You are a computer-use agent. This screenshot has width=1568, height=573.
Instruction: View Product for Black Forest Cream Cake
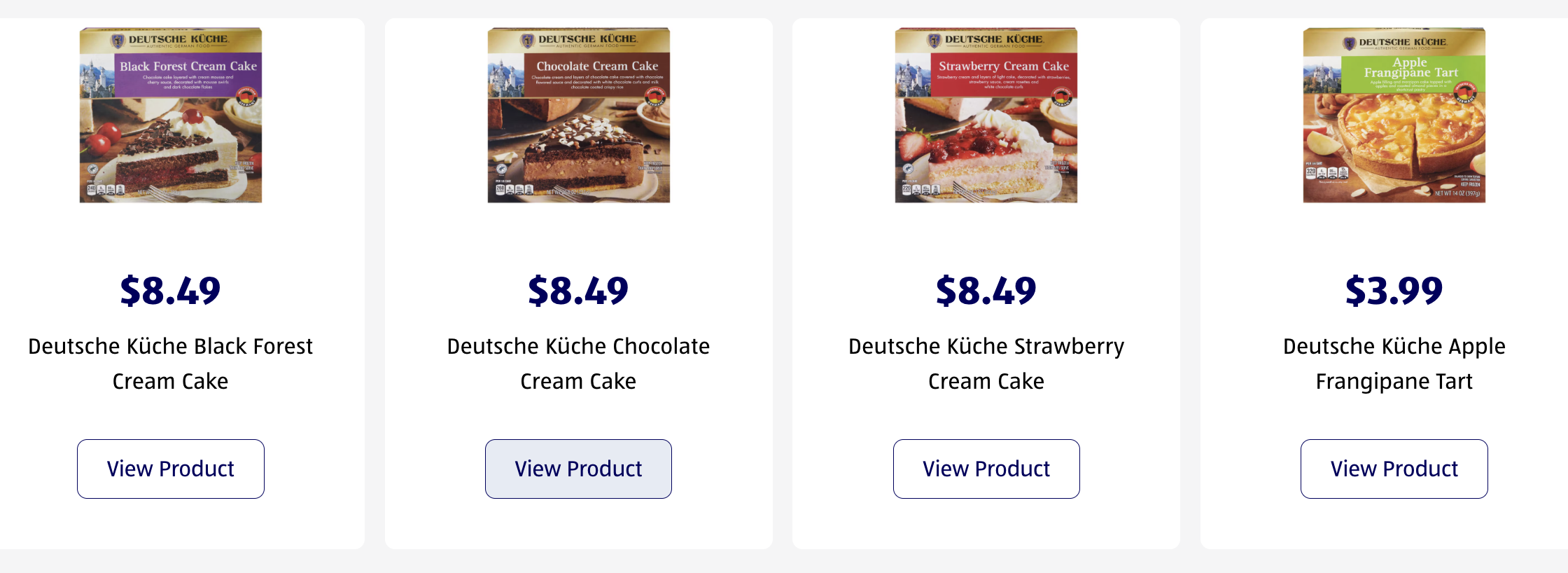pos(171,469)
